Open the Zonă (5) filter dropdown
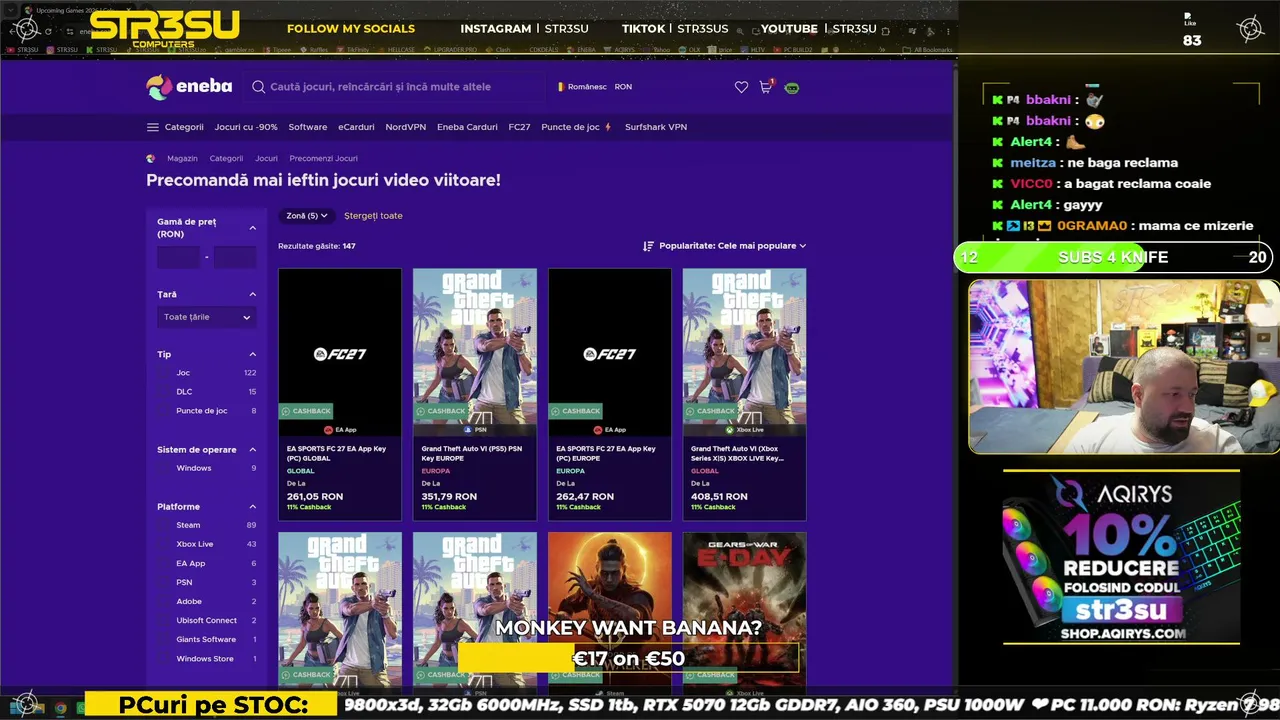Viewport: 1280px width, 720px height. (306, 216)
